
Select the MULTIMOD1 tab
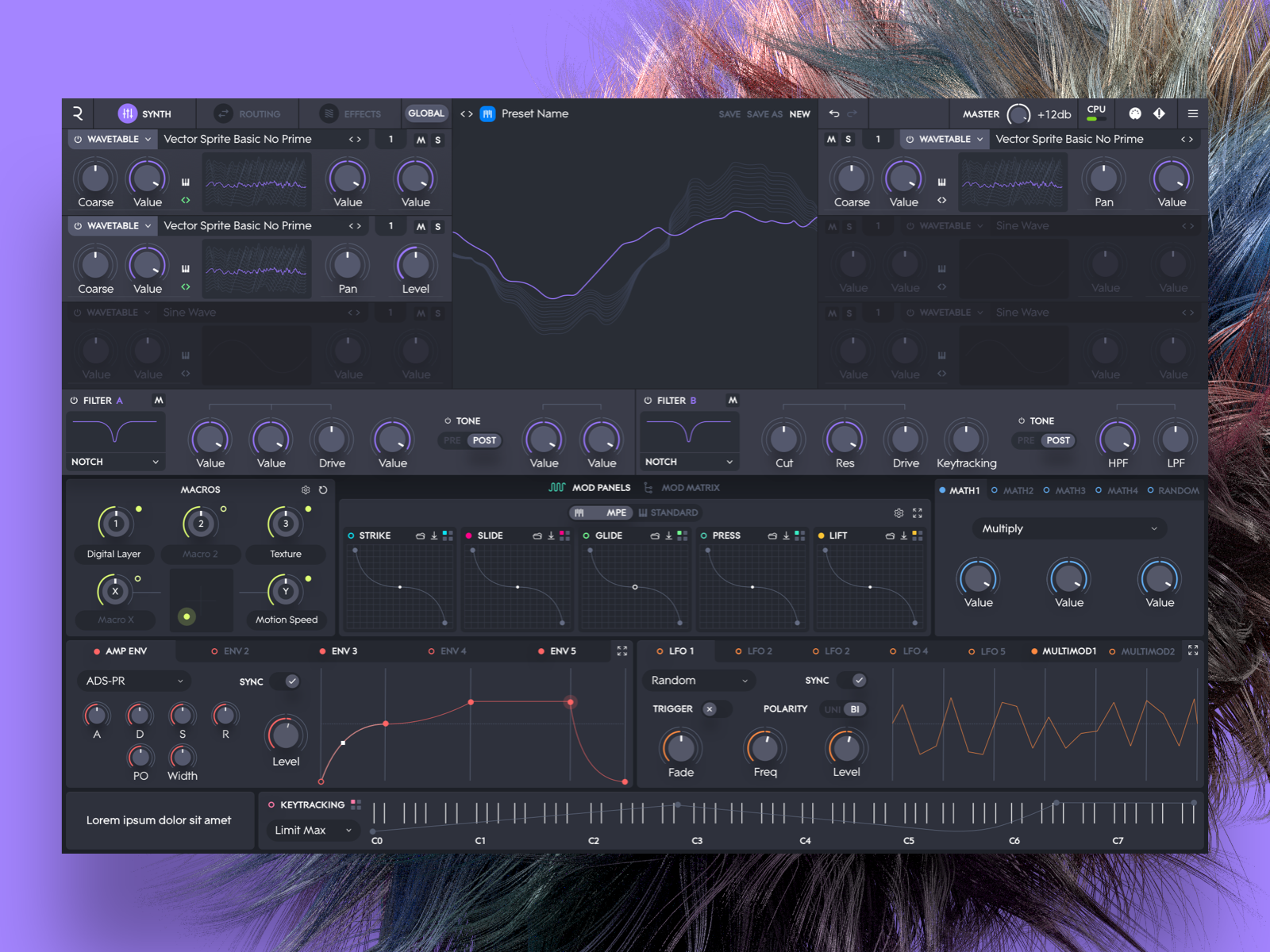click(x=1064, y=651)
